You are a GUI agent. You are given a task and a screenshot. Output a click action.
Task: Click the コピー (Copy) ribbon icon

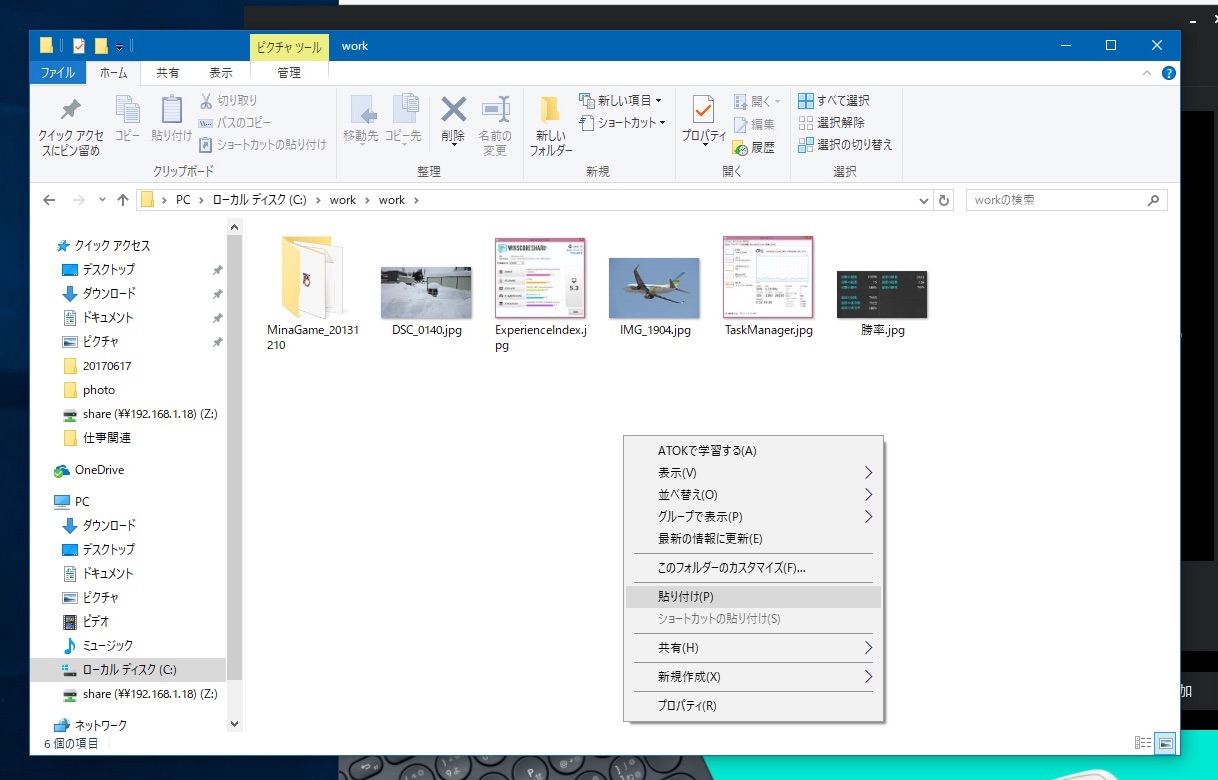click(x=127, y=119)
